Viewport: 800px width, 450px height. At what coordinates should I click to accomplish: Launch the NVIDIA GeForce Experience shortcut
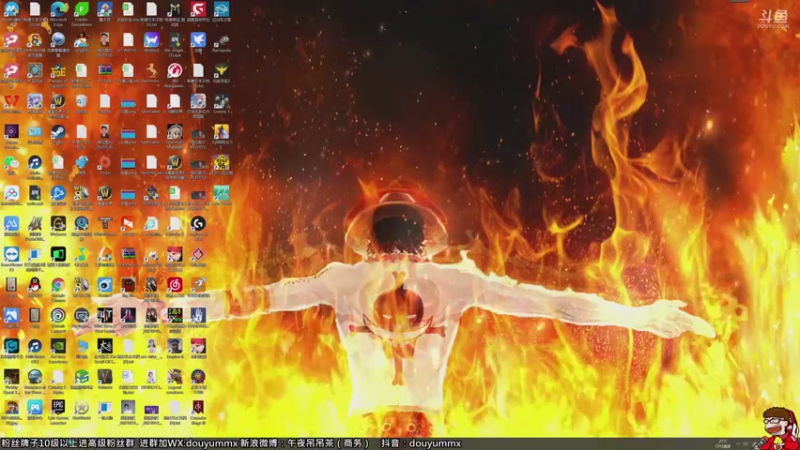58,346
